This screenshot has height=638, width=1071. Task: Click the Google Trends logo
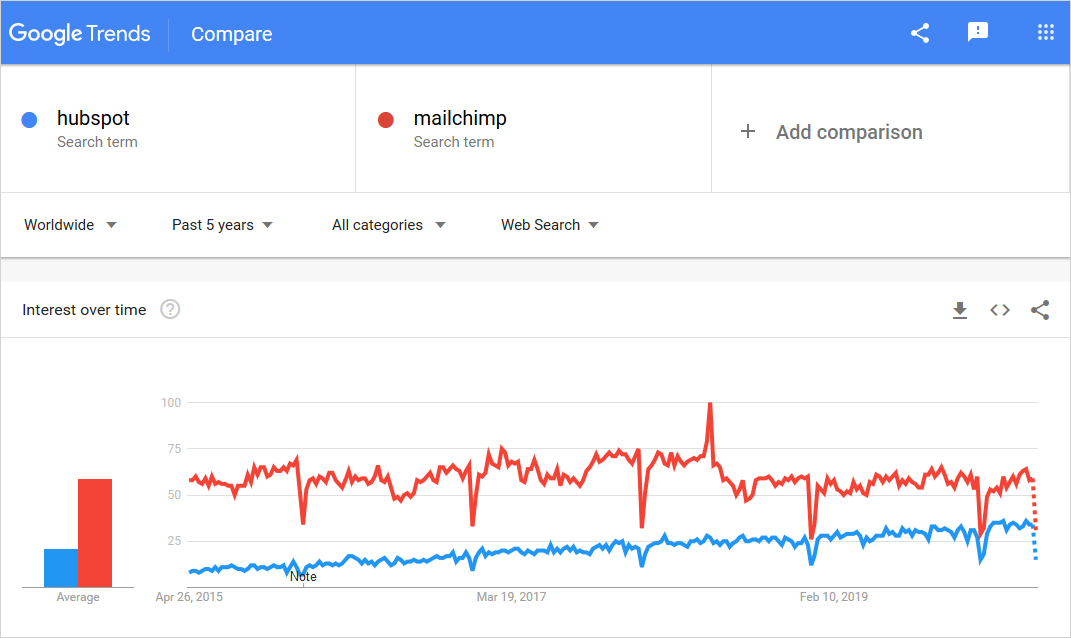[80, 34]
